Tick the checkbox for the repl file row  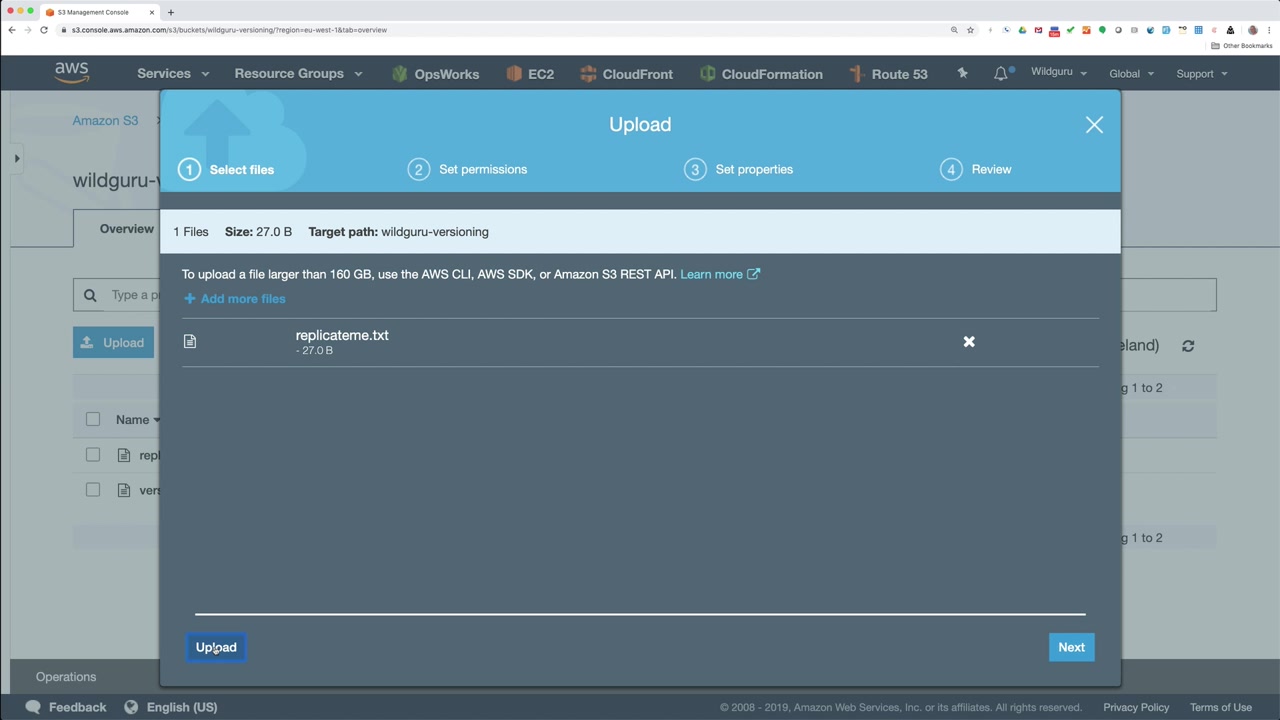click(93, 455)
